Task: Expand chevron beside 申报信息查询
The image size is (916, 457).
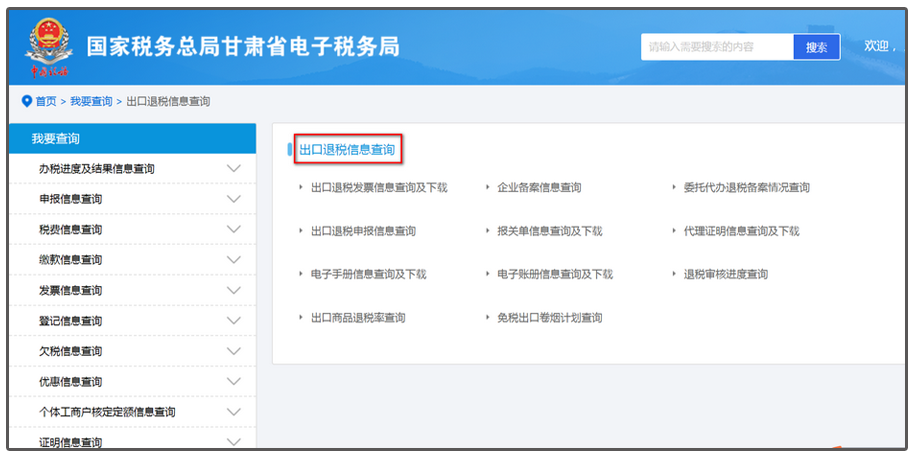Action: point(234,199)
